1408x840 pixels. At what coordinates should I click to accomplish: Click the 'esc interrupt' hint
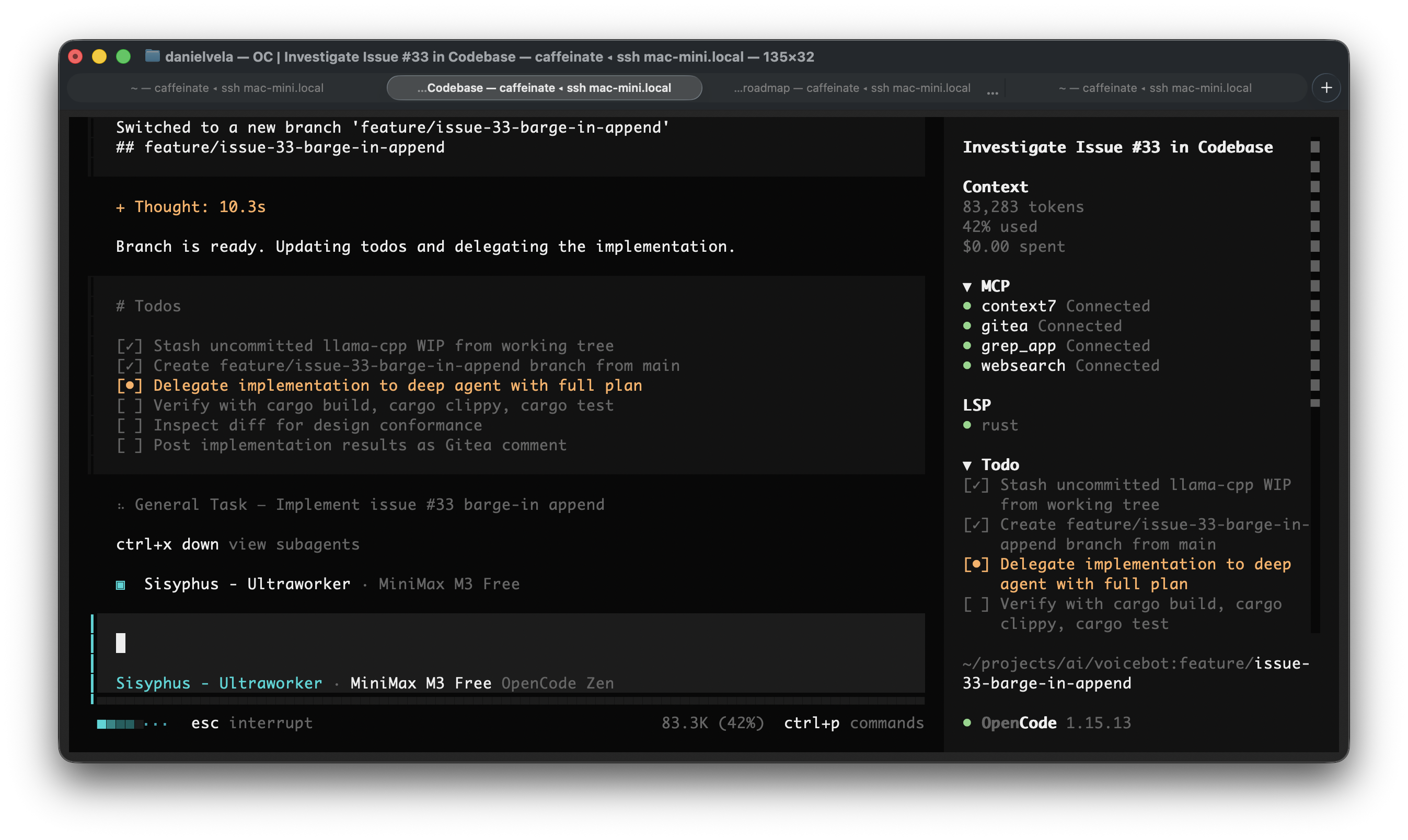tap(251, 723)
